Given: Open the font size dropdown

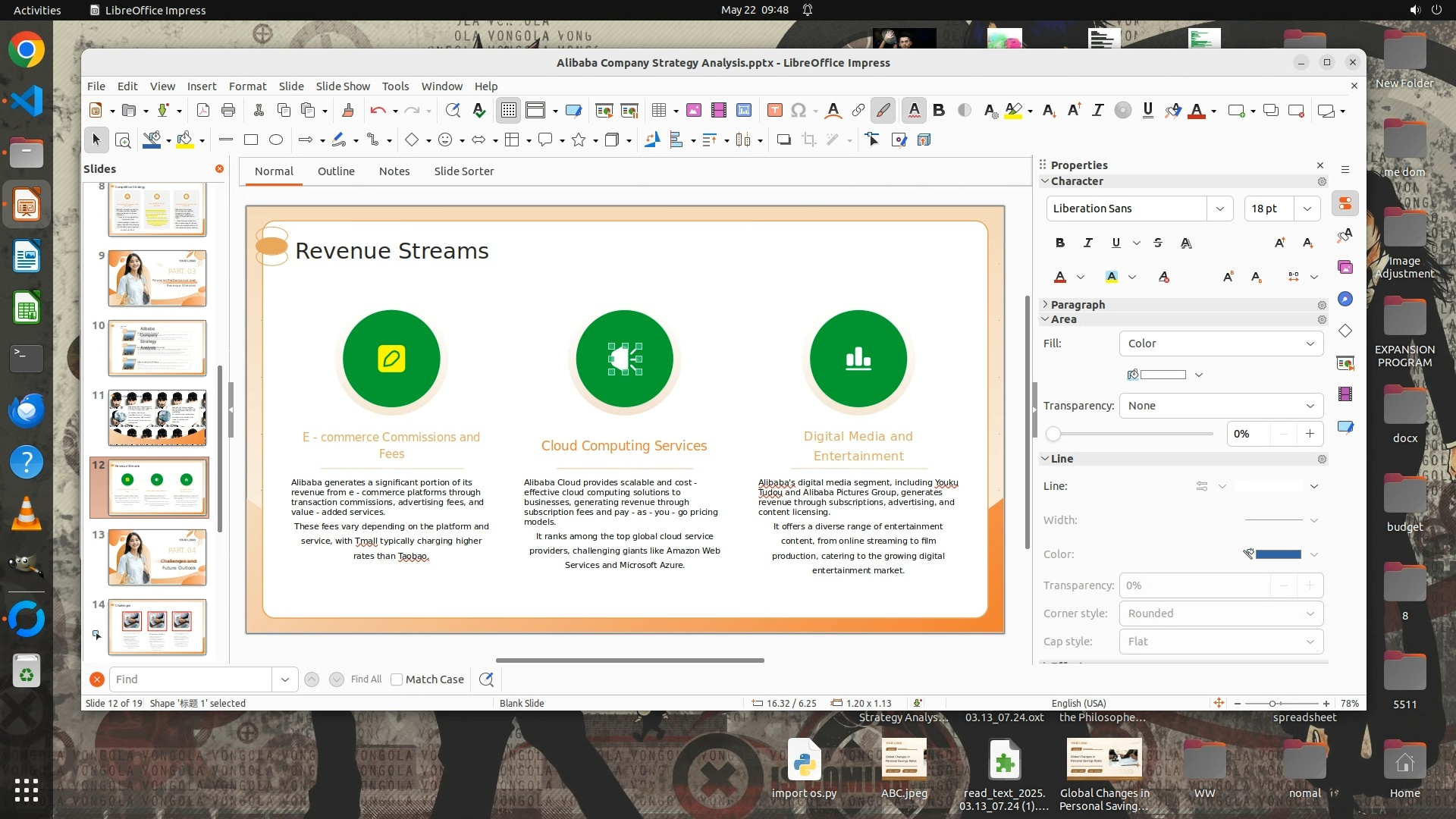Looking at the screenshot, I should coord(1307,209).
